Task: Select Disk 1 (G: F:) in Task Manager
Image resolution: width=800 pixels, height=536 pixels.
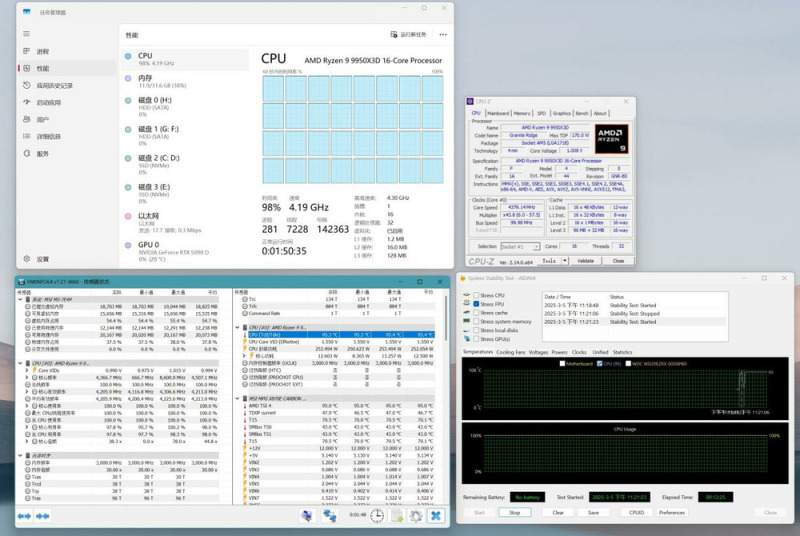Action: click(x=185, y=136)
